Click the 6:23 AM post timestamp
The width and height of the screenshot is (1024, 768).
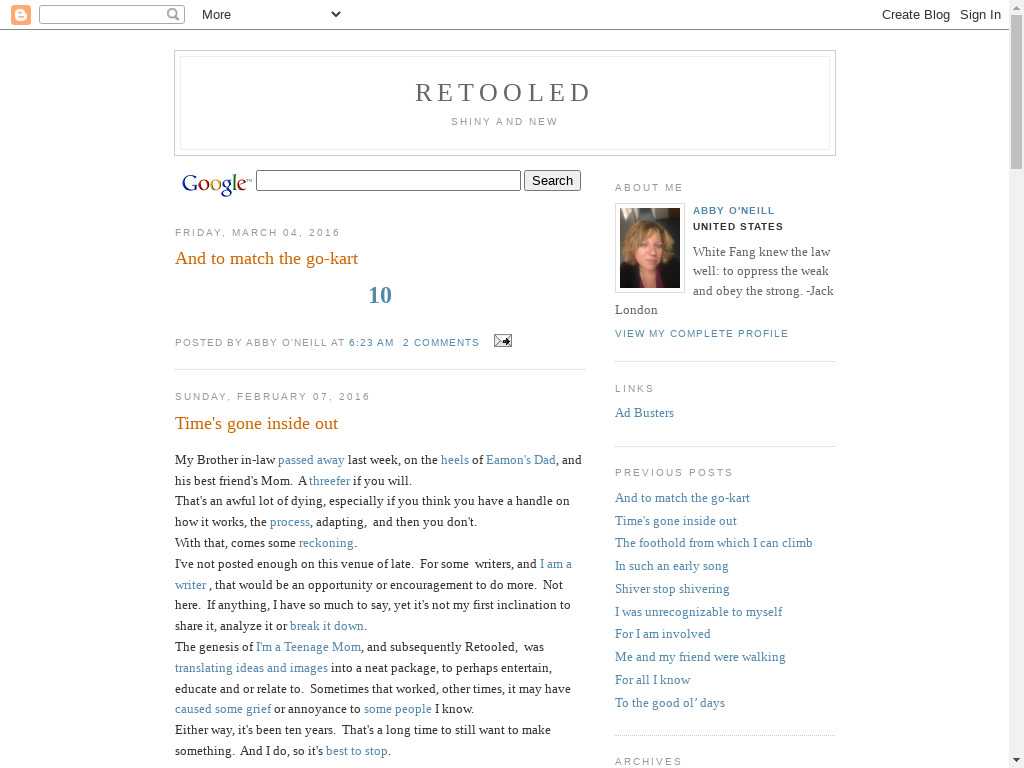click(x=371, y=342)
